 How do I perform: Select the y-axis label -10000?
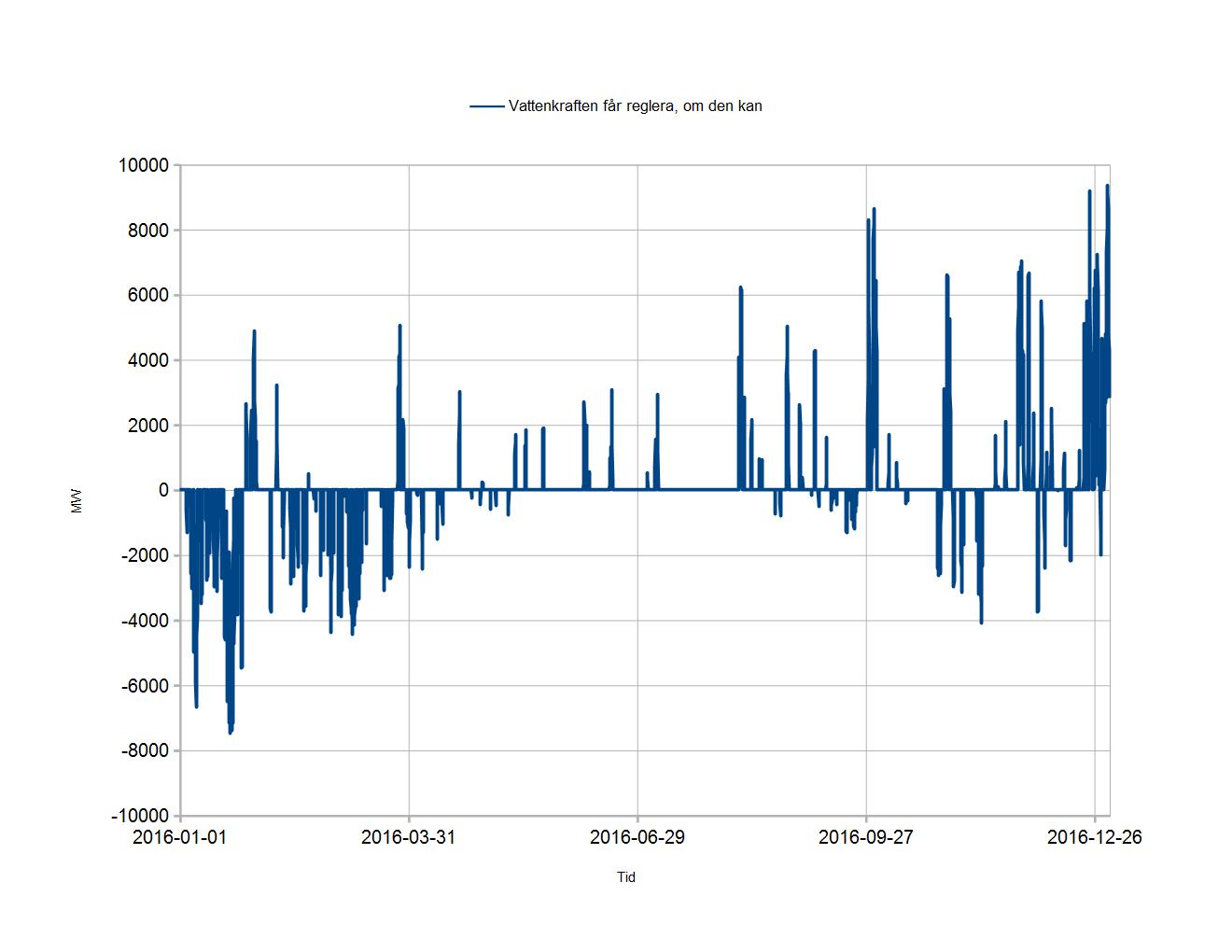coord(140,816)
